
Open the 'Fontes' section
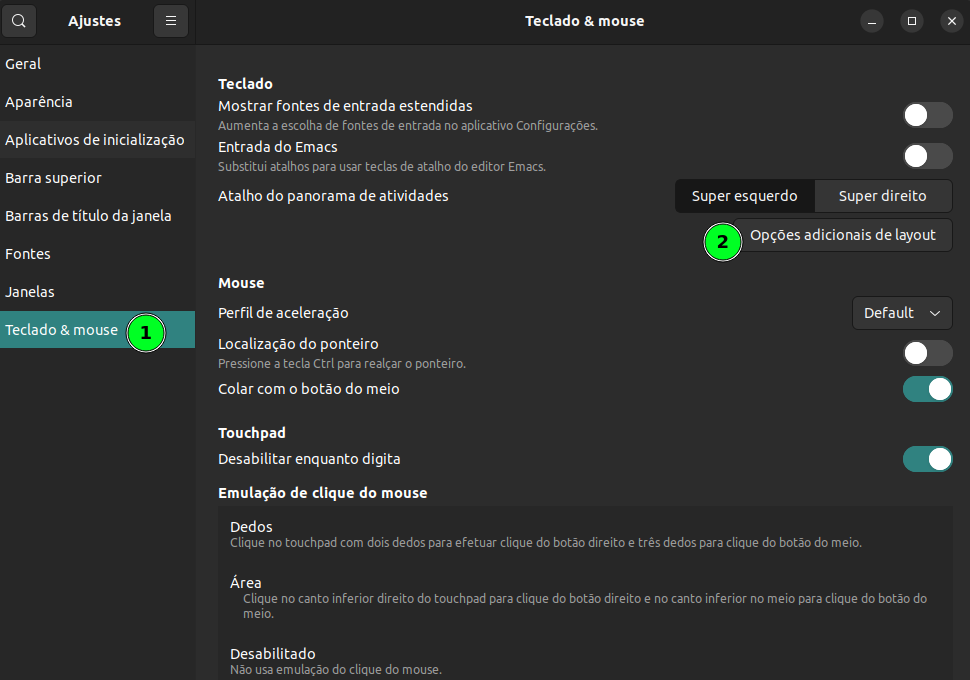[27, 253]
